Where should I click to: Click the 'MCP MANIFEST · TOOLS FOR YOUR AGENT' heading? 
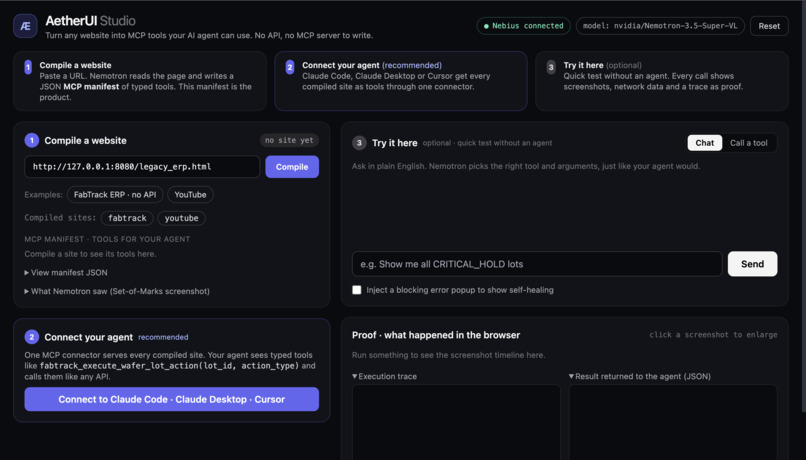point(107,239)
